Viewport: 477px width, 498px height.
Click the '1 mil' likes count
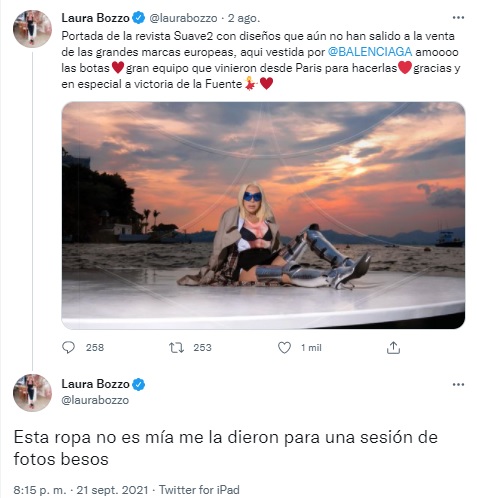(x=311, y=348)
